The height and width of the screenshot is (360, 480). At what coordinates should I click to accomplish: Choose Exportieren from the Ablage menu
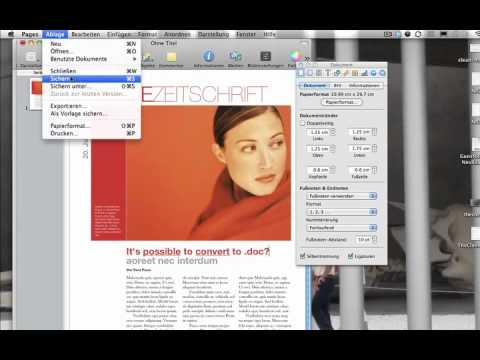click(x=91, y=106)
